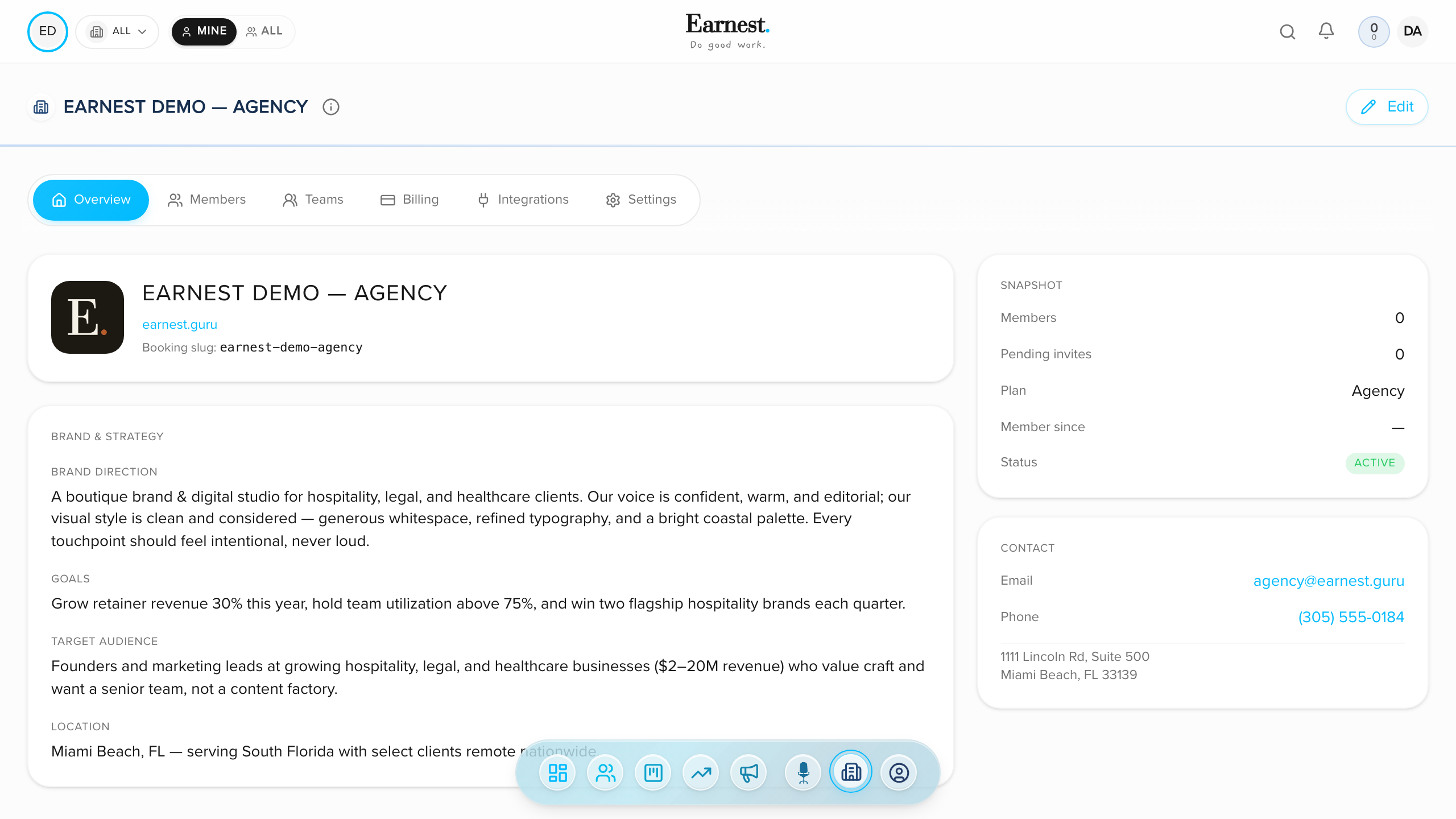
Task: Click the agency E. logo thumbnail
Action: (88, 317)
